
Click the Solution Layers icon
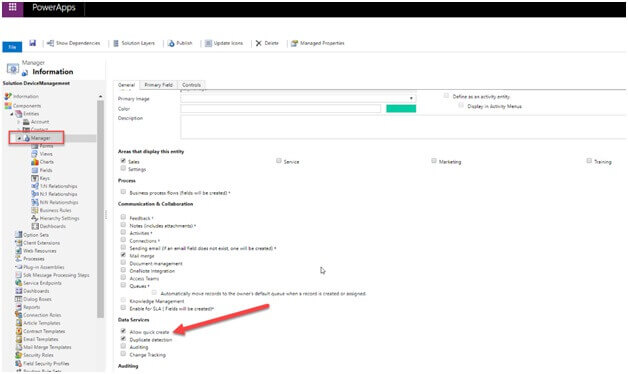pos(116,43)
